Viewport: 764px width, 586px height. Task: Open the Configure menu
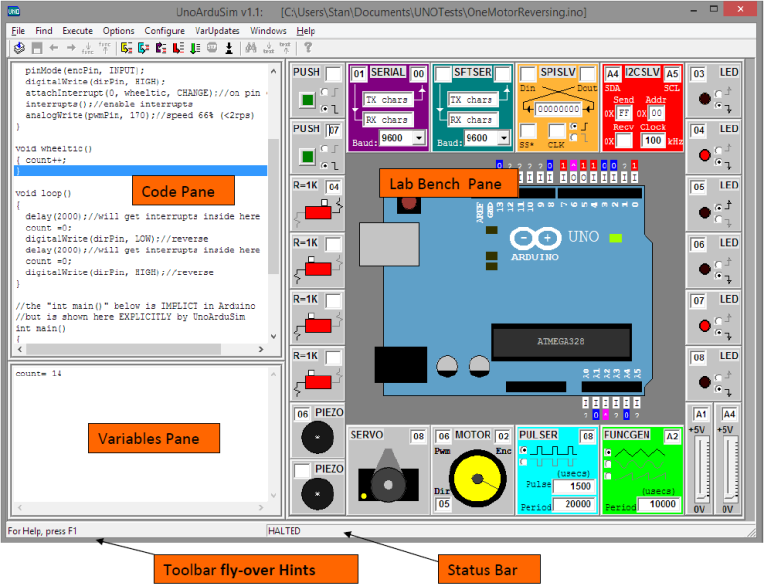click(x=165, y=31)
